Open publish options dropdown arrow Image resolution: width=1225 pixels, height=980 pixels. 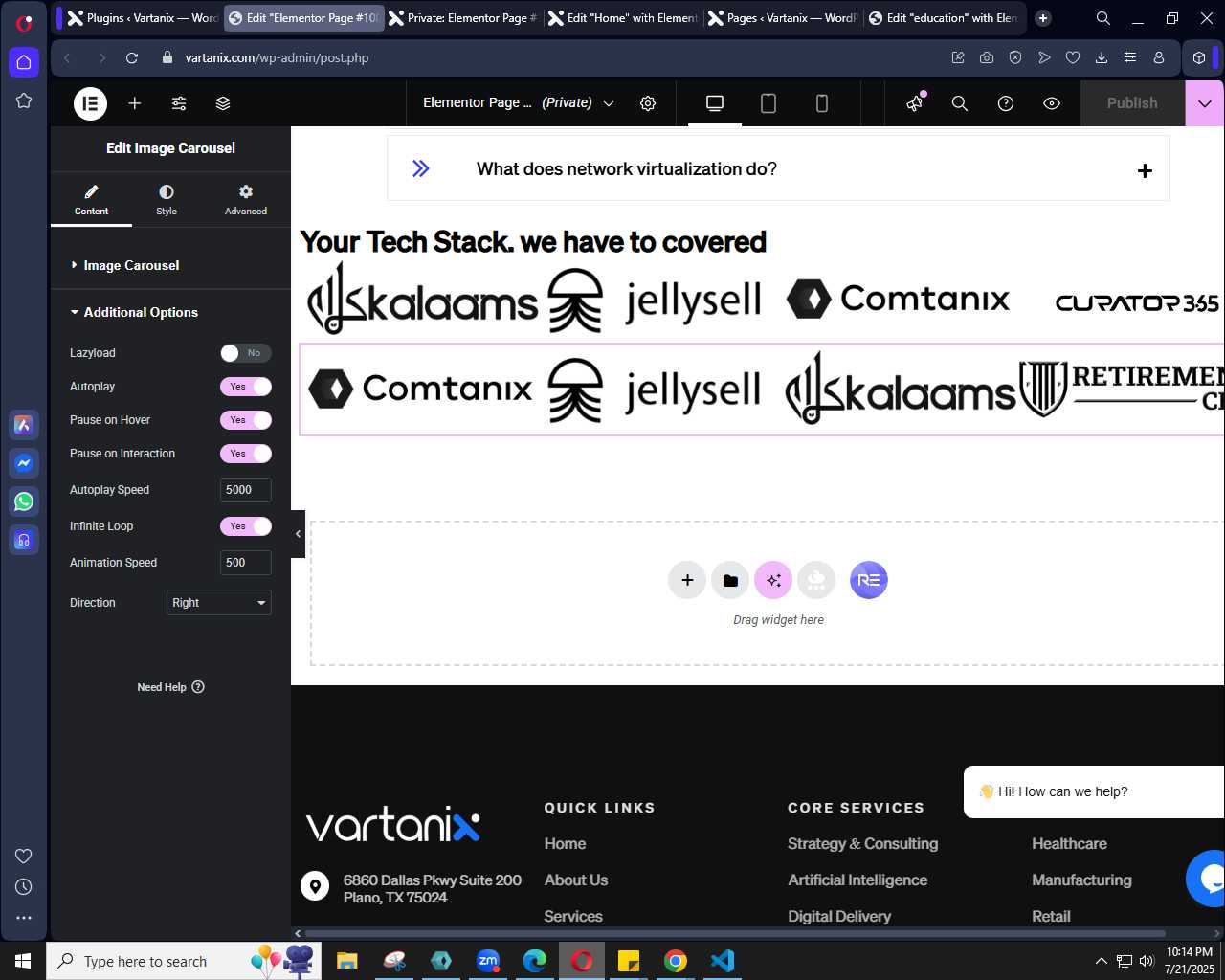tap(1205, 103)
